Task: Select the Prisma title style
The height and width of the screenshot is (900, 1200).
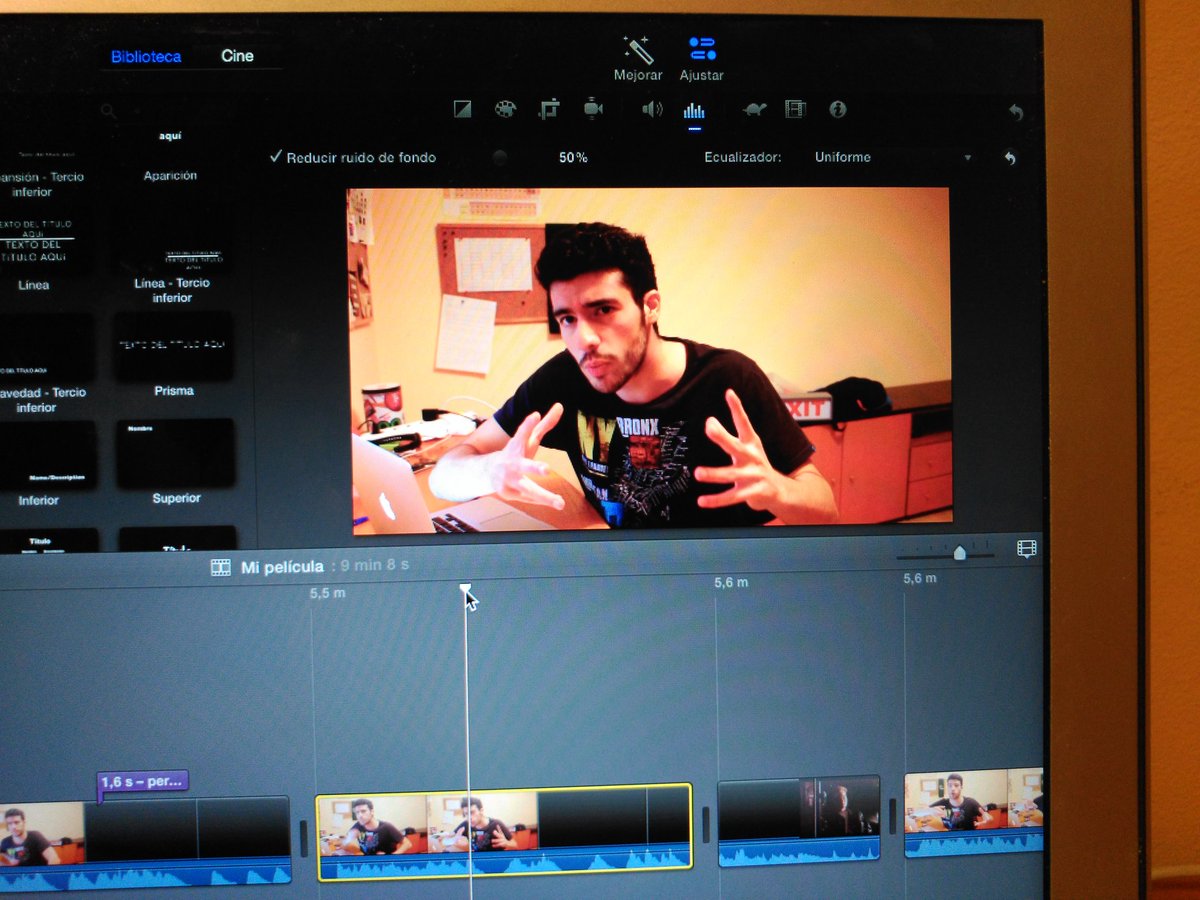Action: (174, 355)
